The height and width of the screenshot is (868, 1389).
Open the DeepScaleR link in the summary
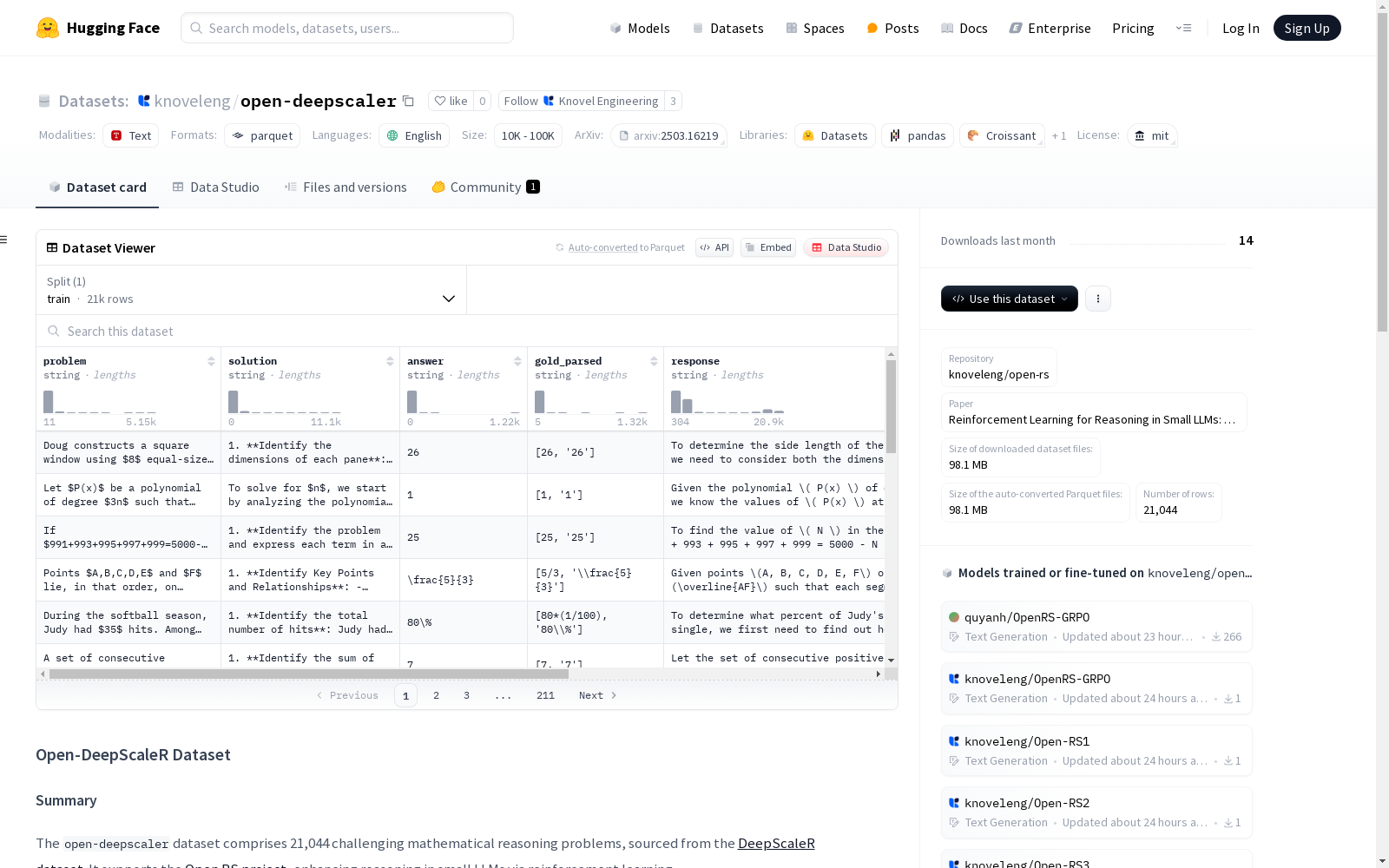[776, 843]
